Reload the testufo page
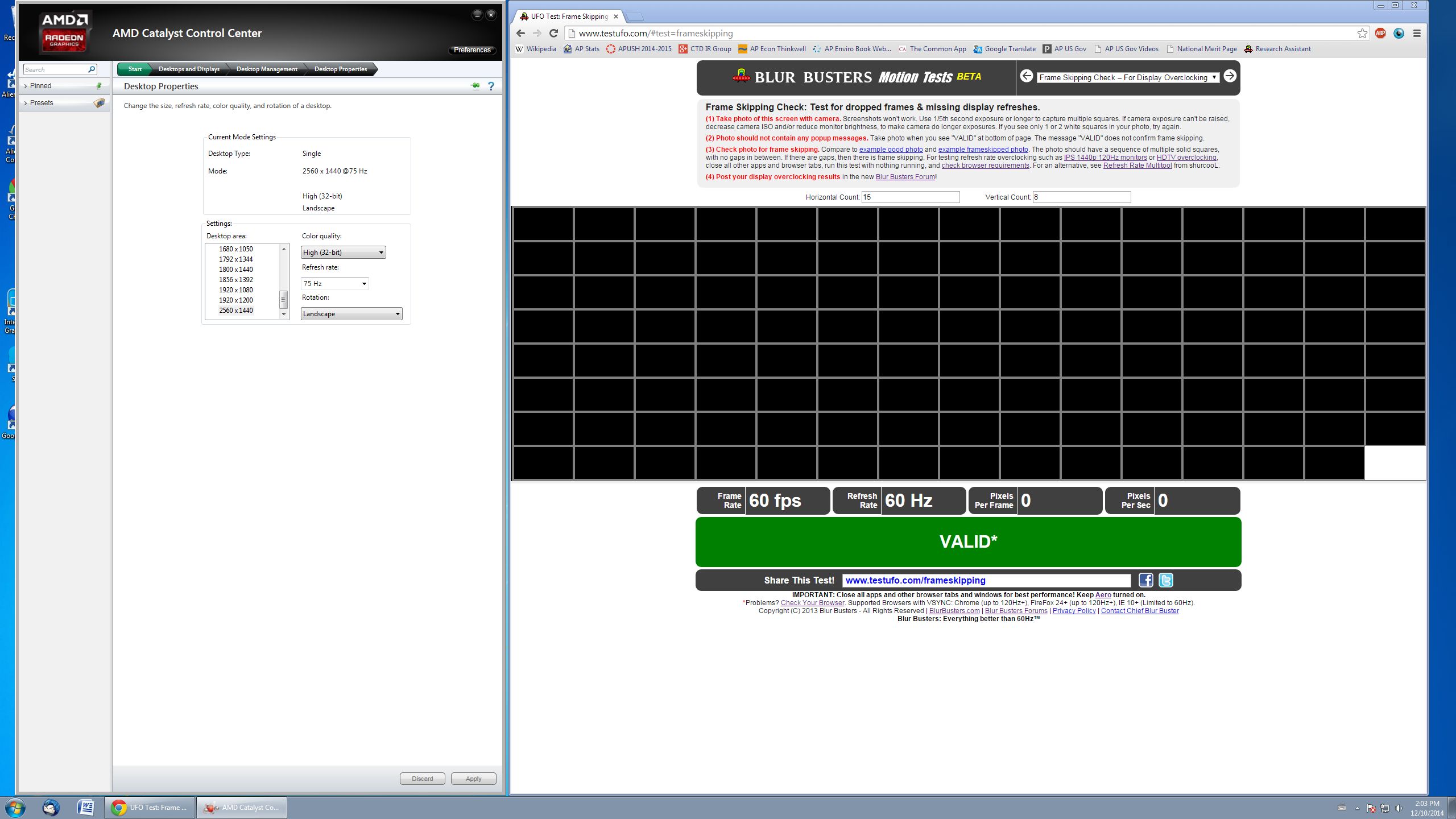Viewport: 1456px width, 819px height. [x=553, y=34]
